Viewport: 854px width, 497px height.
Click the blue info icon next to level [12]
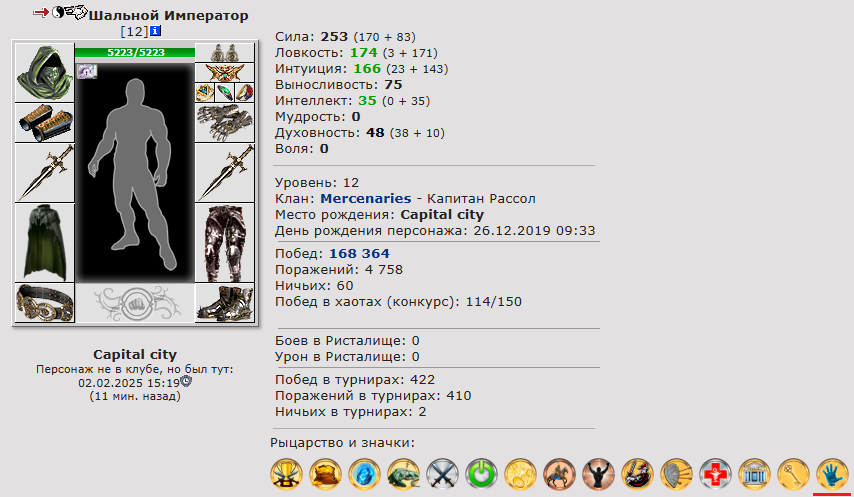click(155, 31)
